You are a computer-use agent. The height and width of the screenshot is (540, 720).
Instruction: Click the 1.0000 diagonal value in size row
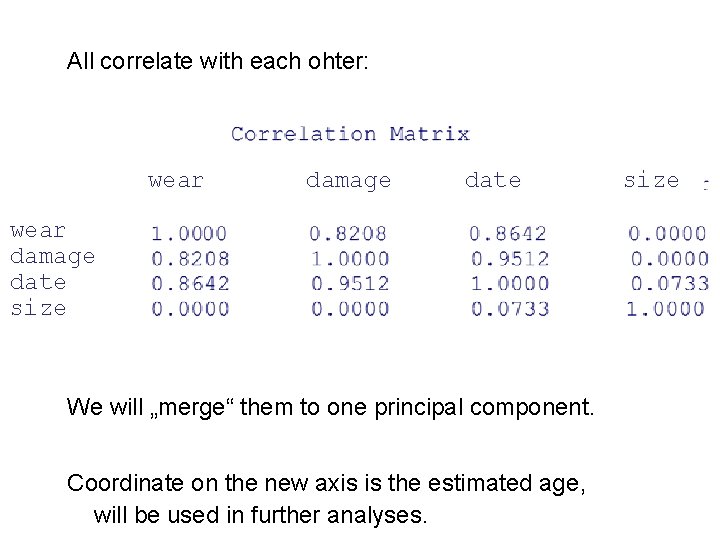pos(666,309)
